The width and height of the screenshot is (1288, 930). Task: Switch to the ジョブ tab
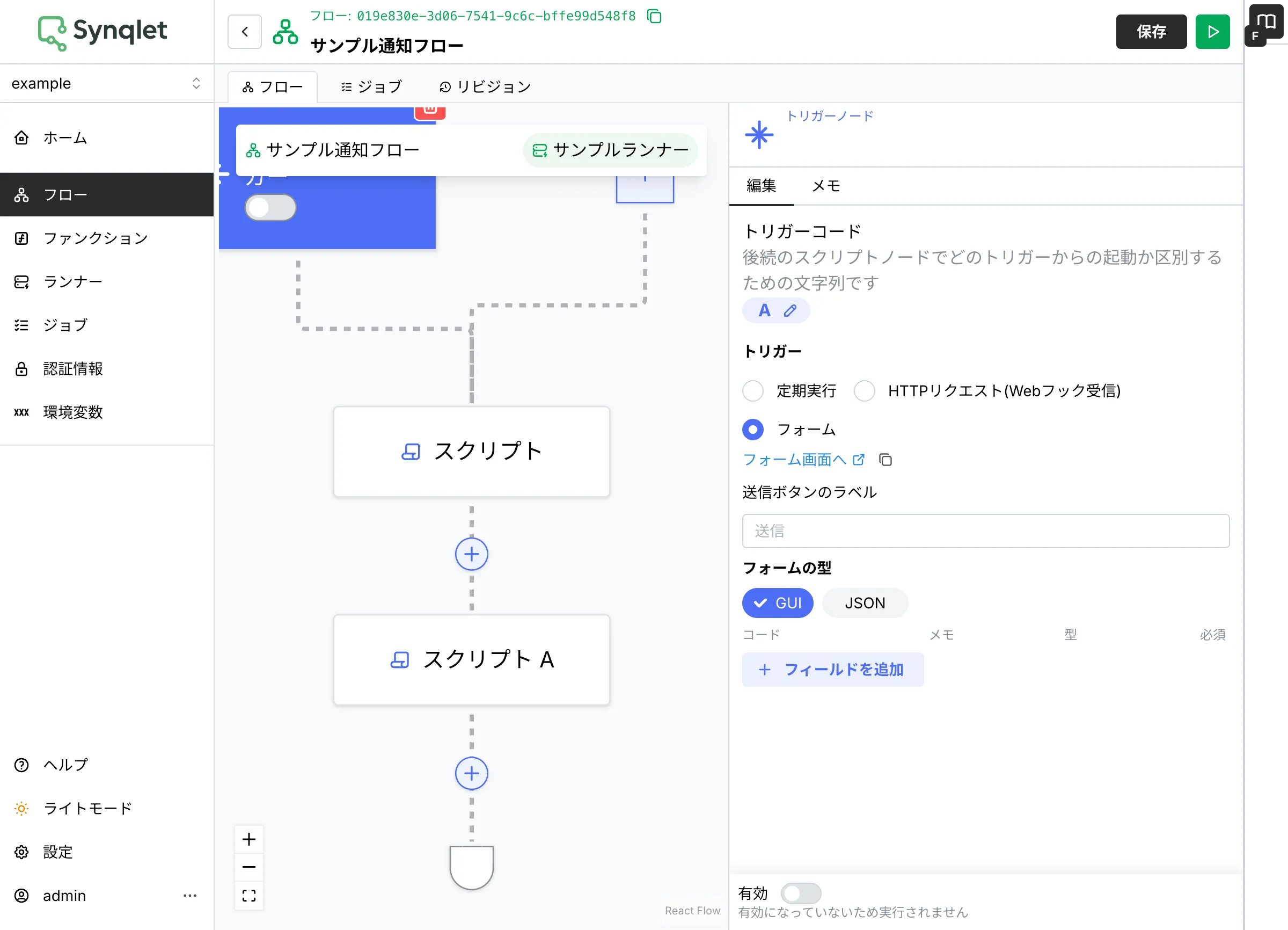tap(371, 87)
